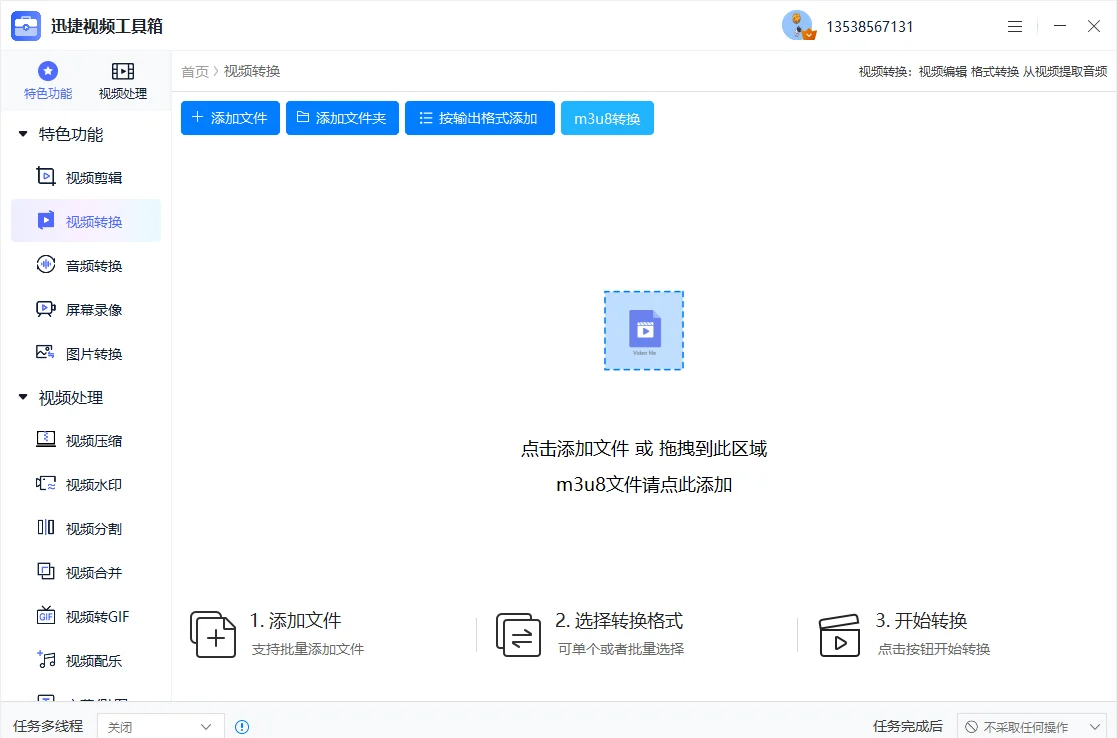Switch to the 特色功能 tab
The width and height of the screenshot is (1117, 738).
click(x=48, y=80)
